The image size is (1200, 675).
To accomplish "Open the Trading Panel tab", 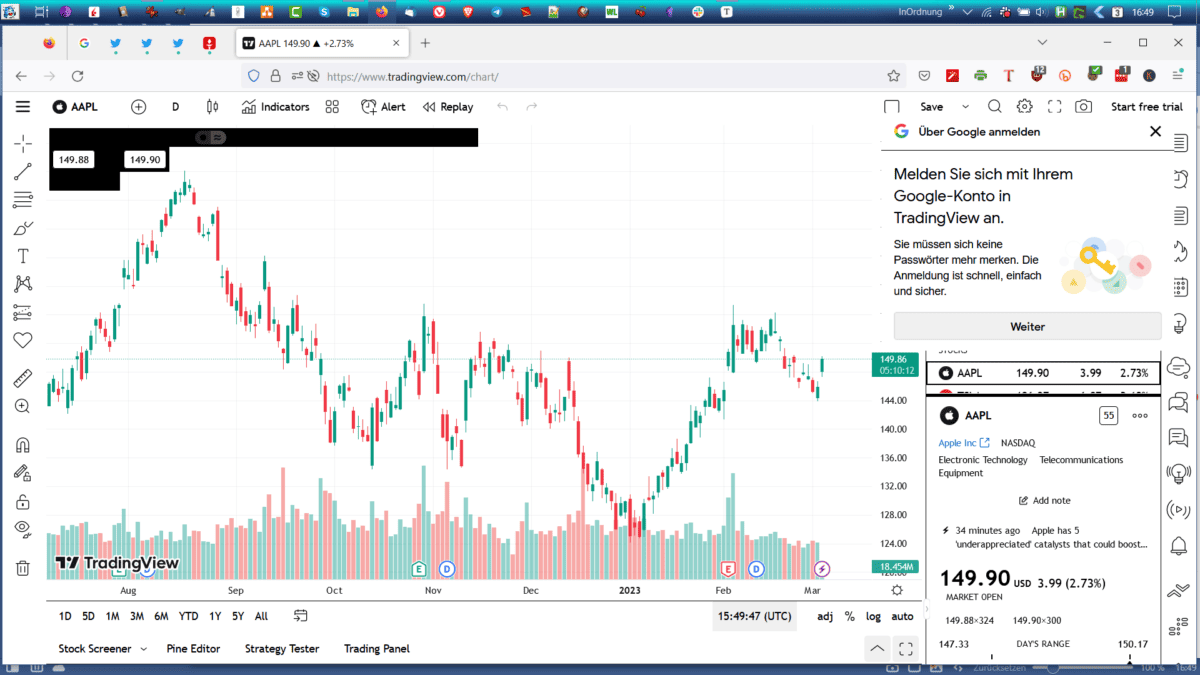I will coord(376,648).
